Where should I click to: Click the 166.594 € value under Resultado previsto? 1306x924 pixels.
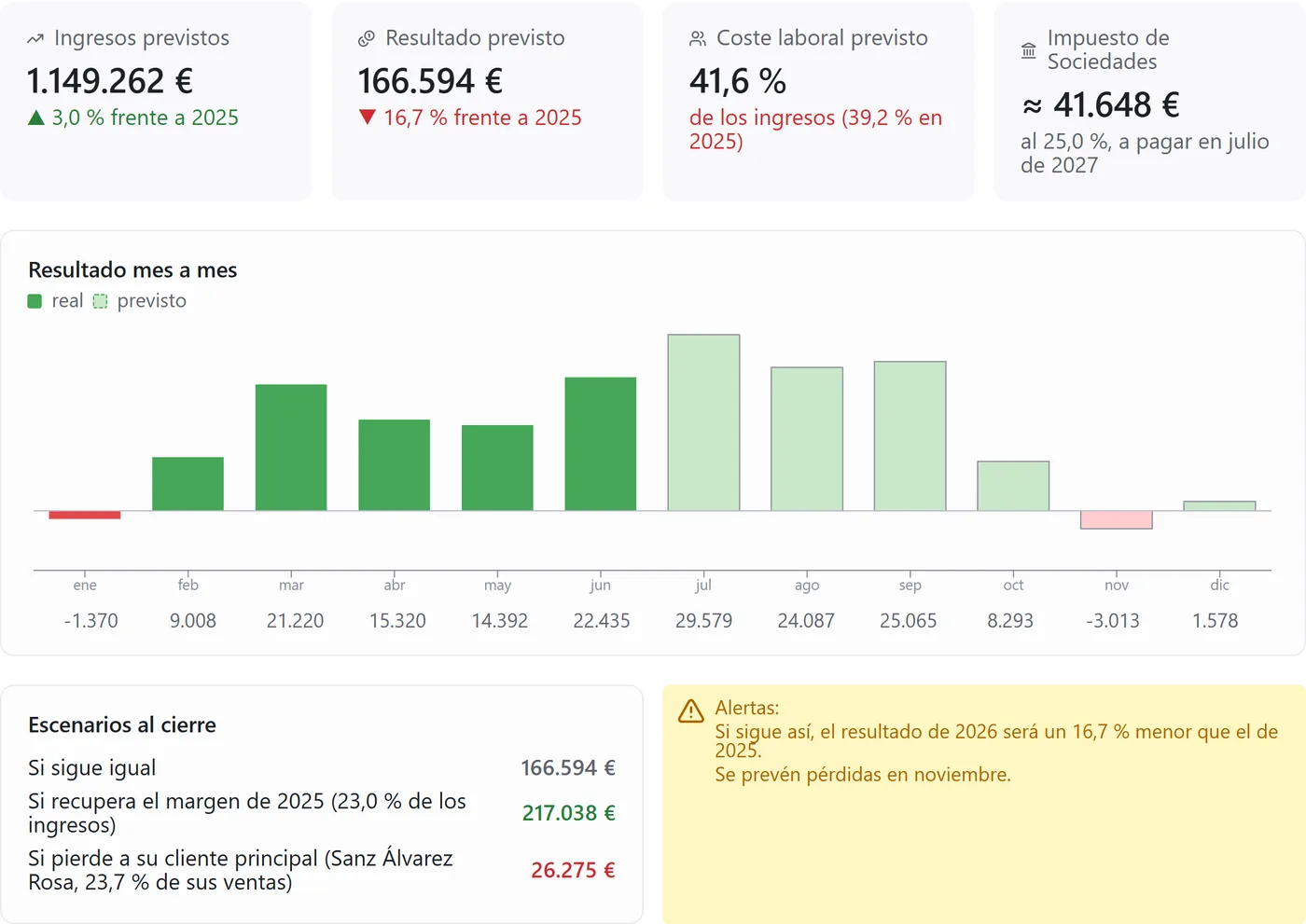tap(431, 81)
